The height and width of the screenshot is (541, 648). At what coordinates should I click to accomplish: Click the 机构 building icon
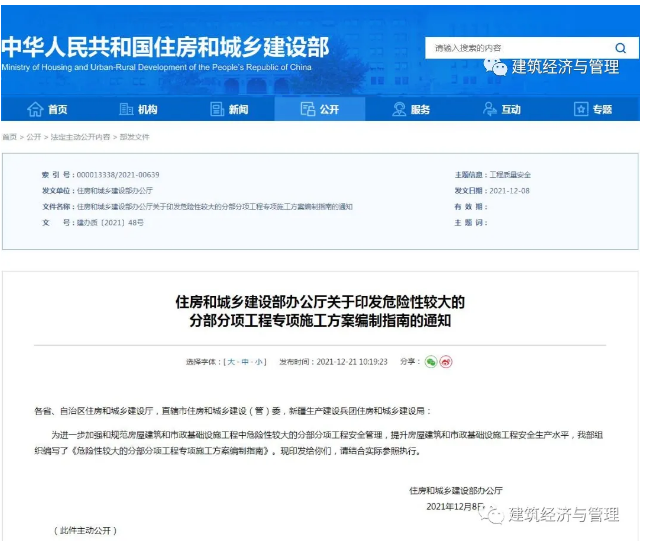126,110
